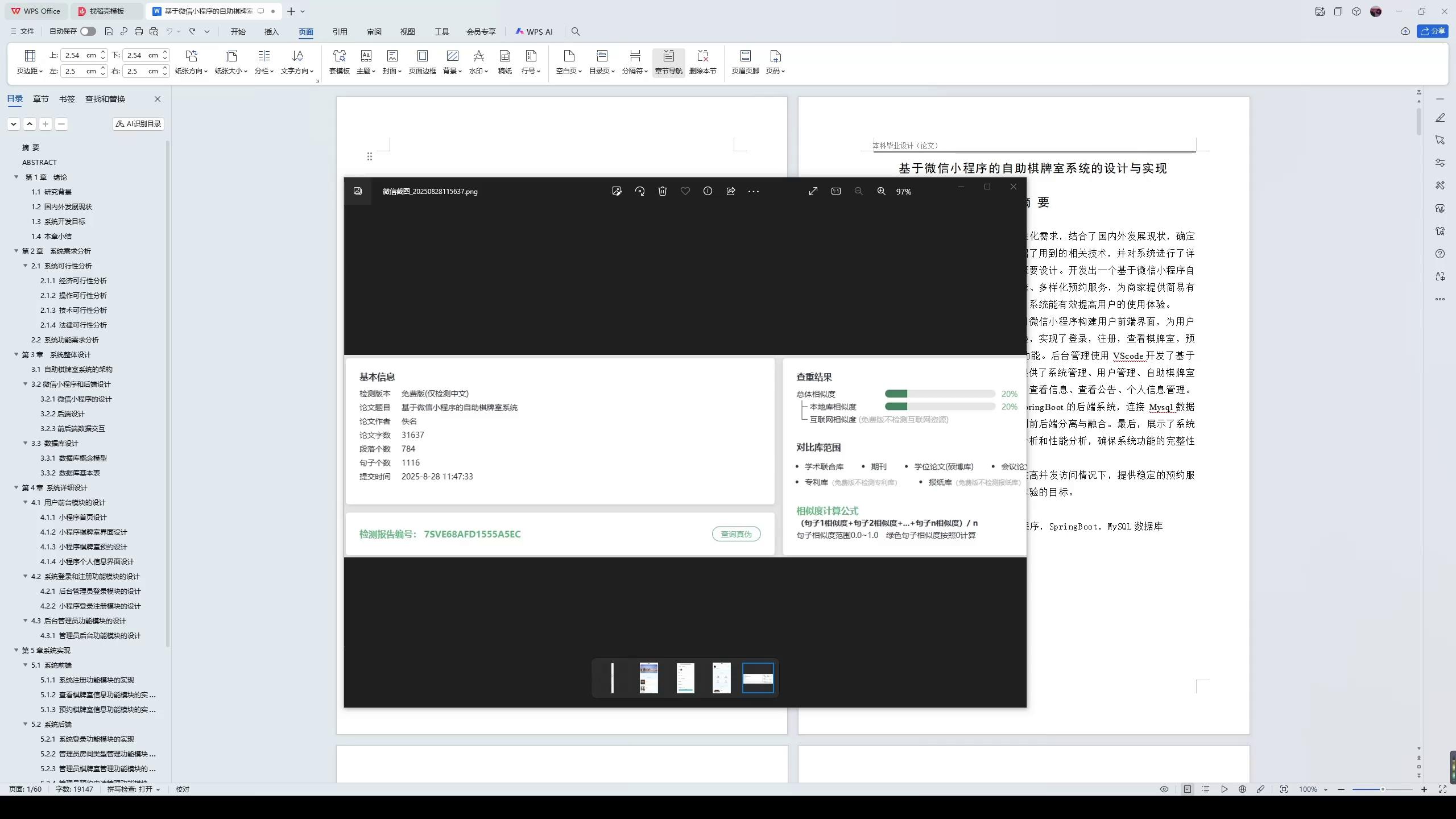Click the 删除本节 delete section icon
Viewport: 1456px width, 819px height.
tap(703, 61)
